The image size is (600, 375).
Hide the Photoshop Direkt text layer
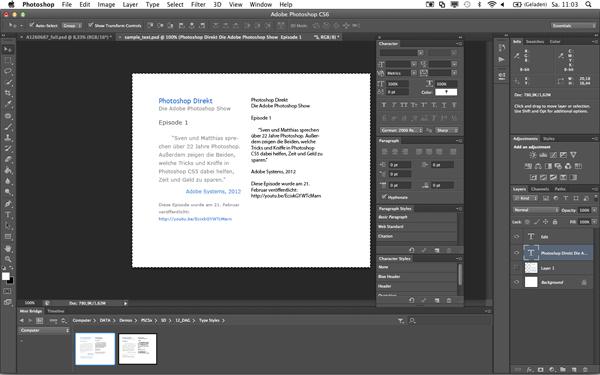[x=517, y=253]
